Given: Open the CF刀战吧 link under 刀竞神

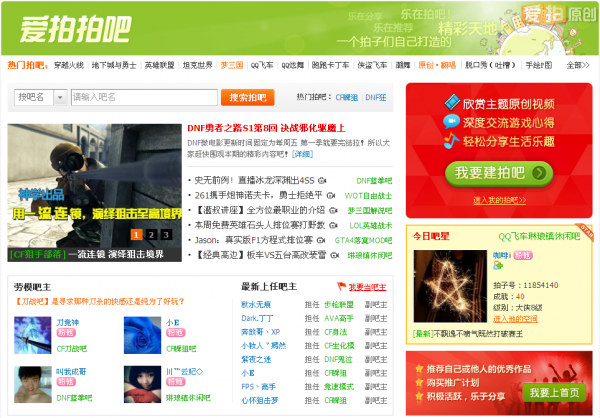Looking at the screenshot, I should point(72,349).
